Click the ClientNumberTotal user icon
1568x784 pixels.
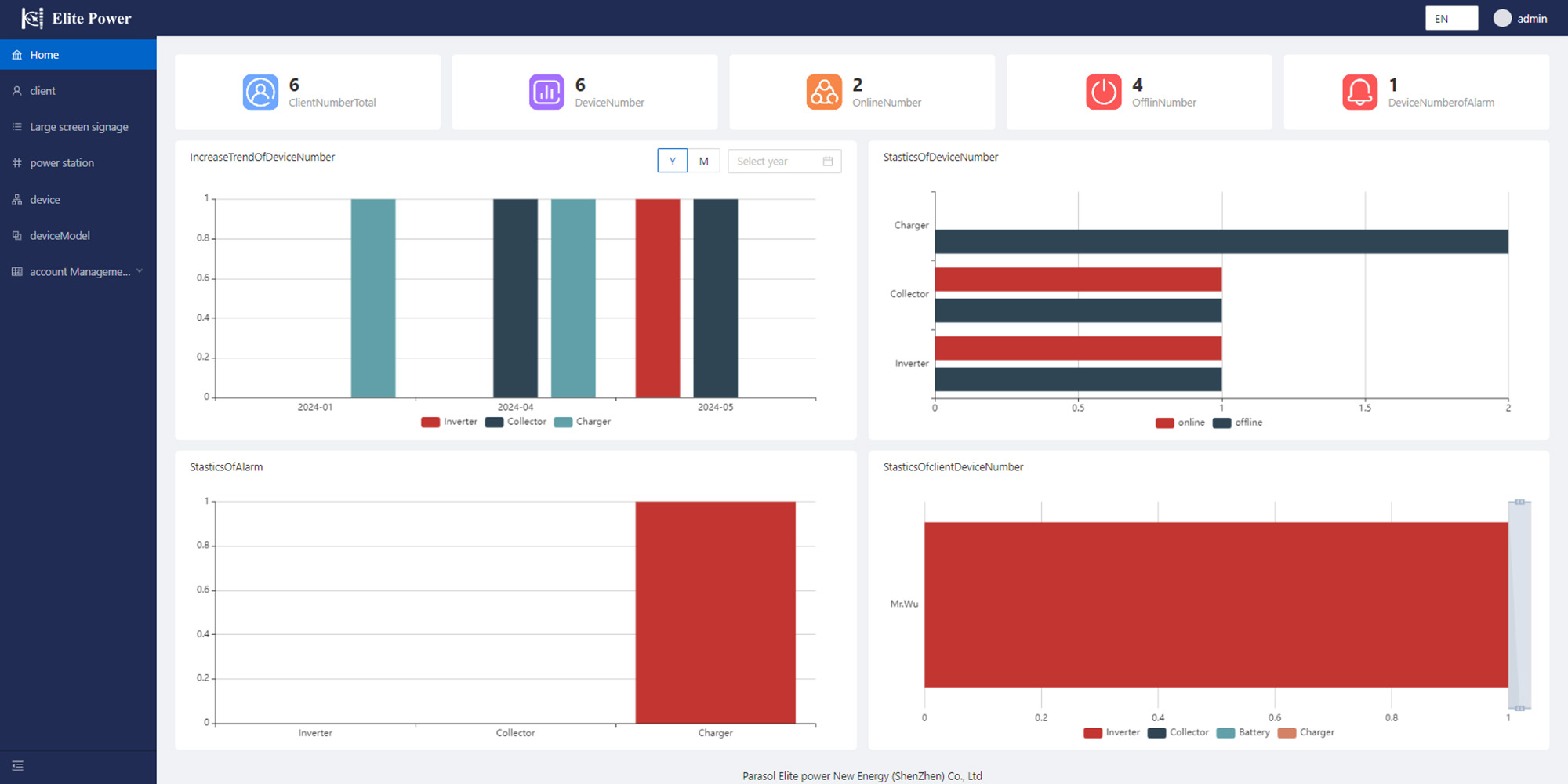point(260,93)
